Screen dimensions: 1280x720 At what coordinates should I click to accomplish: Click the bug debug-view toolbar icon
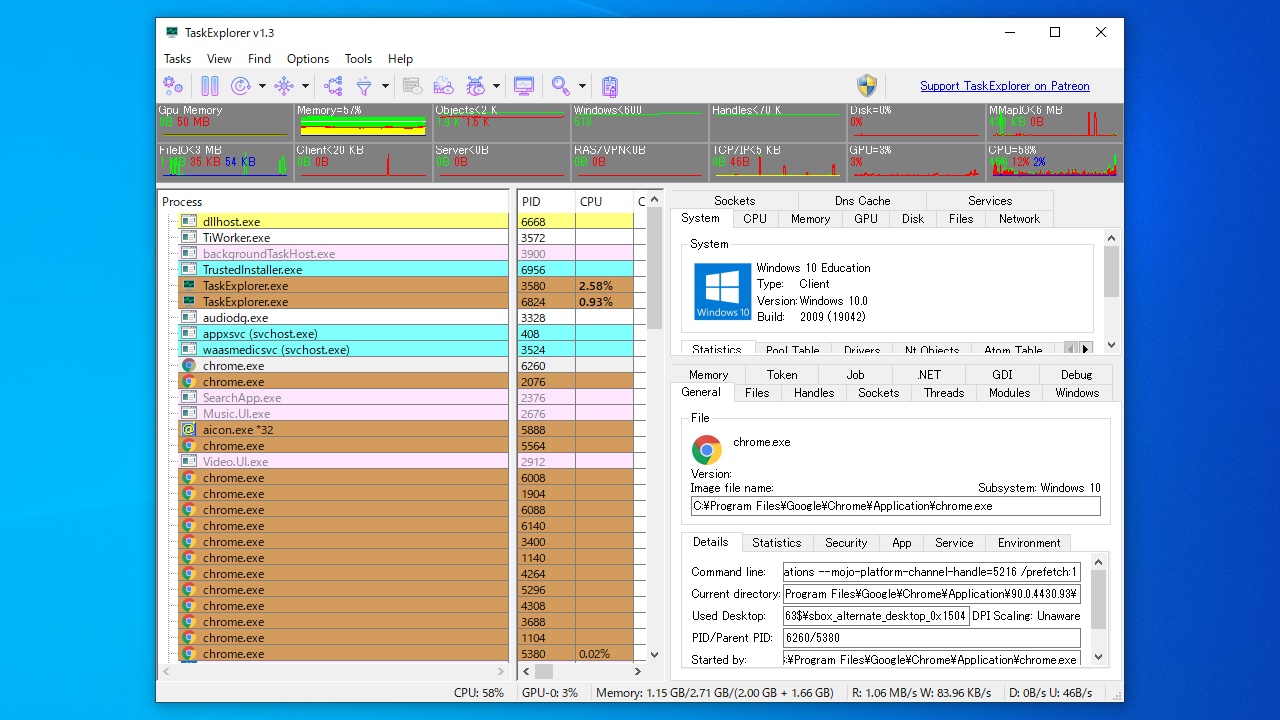tap(476, 86)
